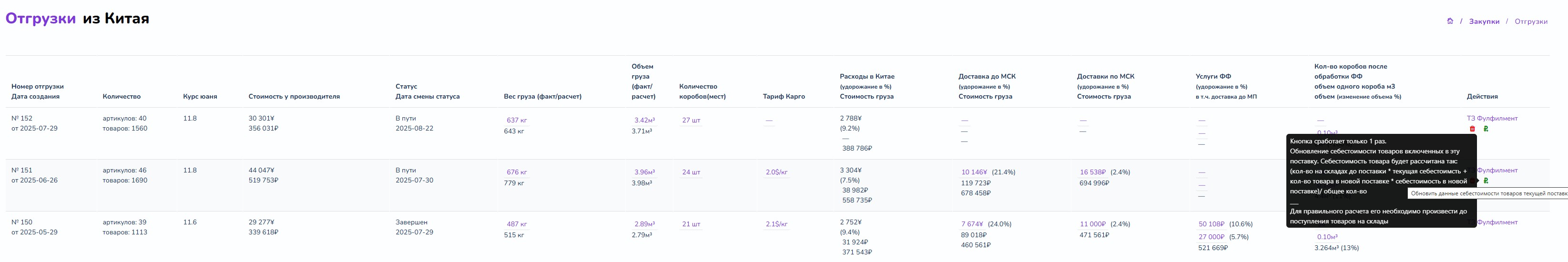Edit the 637 кг cargo weight value

point(517,121)
